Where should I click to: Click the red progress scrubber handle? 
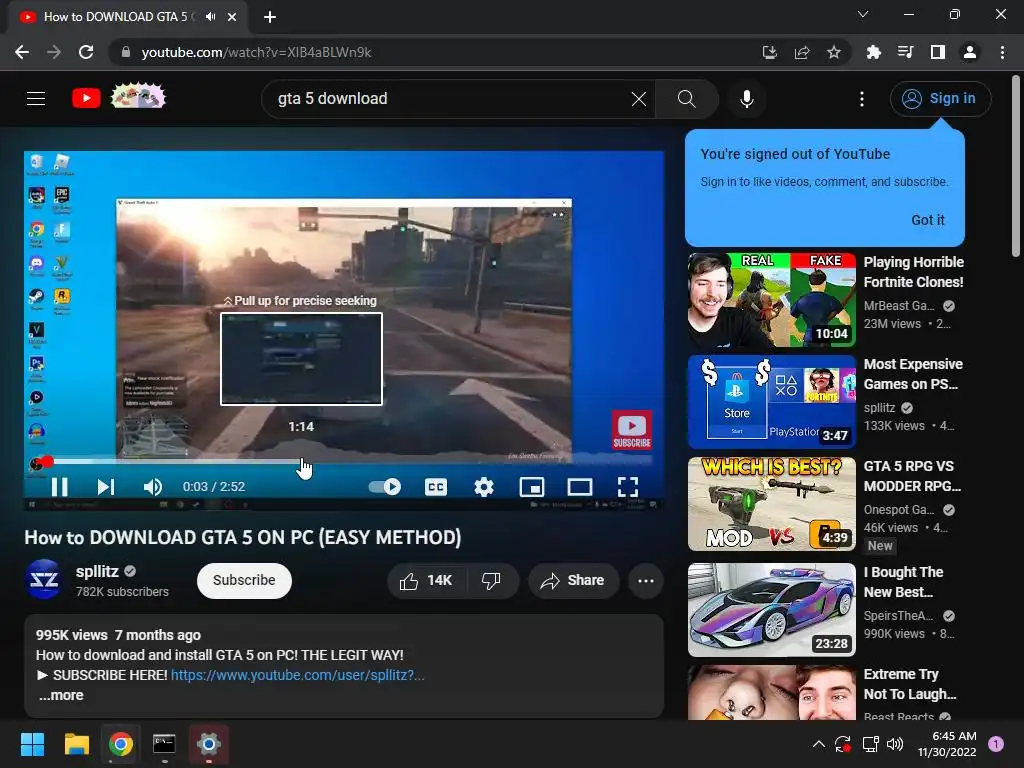47,462
